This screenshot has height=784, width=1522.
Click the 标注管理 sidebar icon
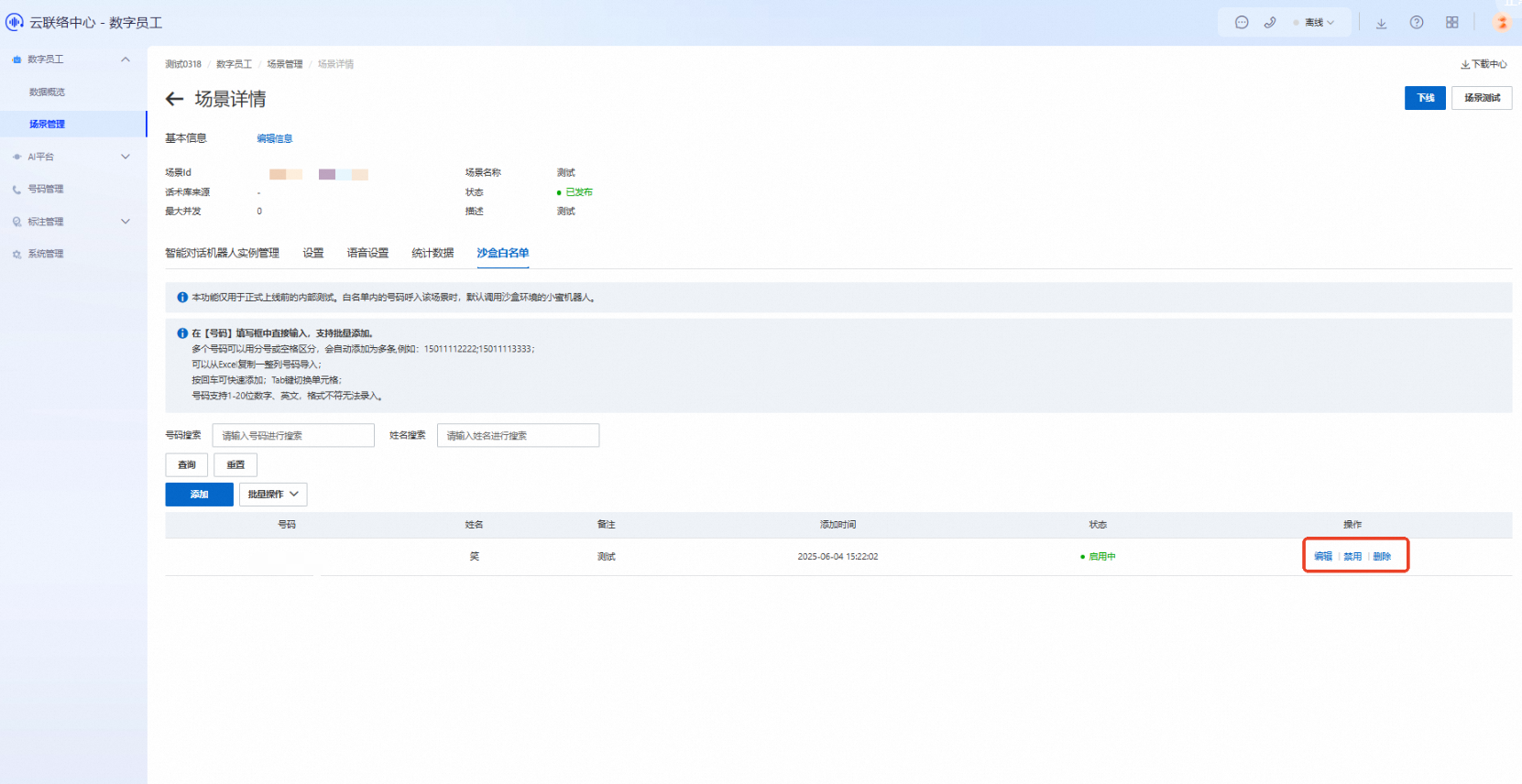point(16,222)
